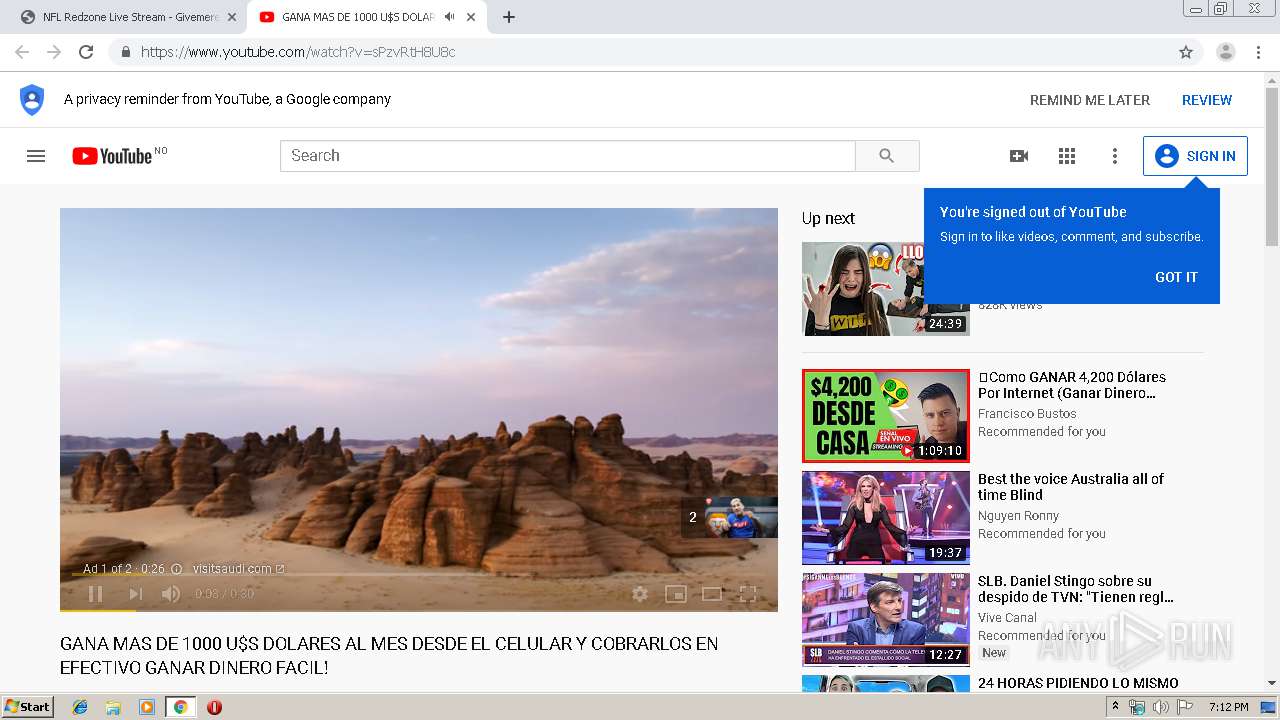The width and height of the screenshot is (1280, 720).
Task: Mute tab via audio speaker icon
Action: click(x=449, y=17)
